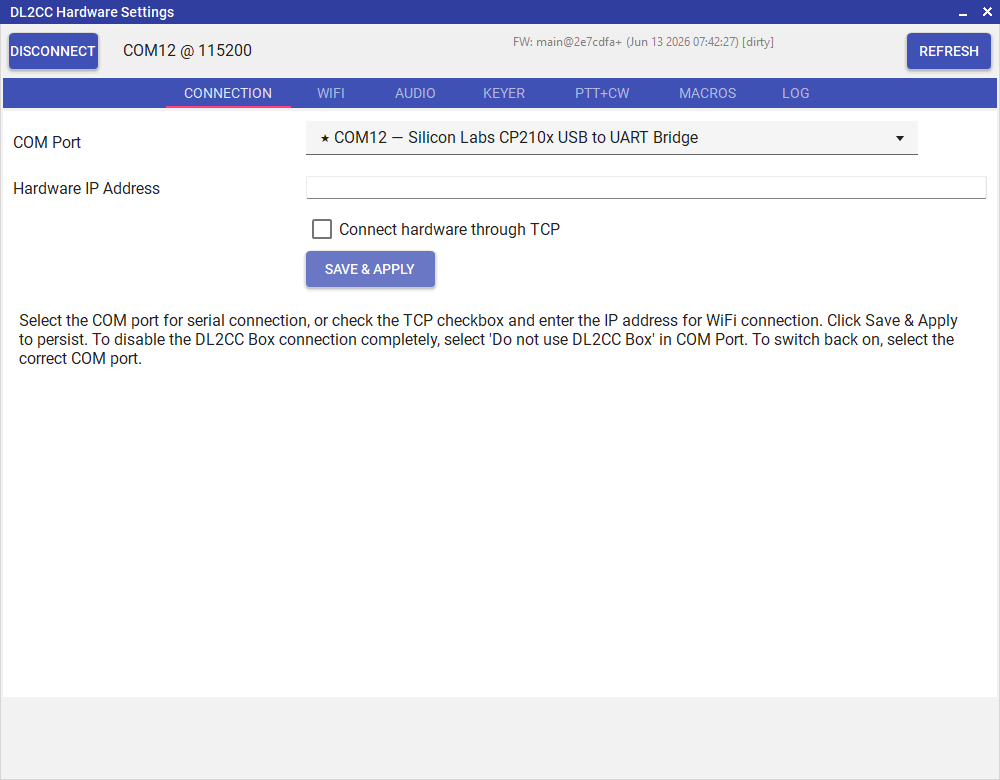Enable Connect hardware through TCP checkbox
1000x780 pixels.
[321, 229]
